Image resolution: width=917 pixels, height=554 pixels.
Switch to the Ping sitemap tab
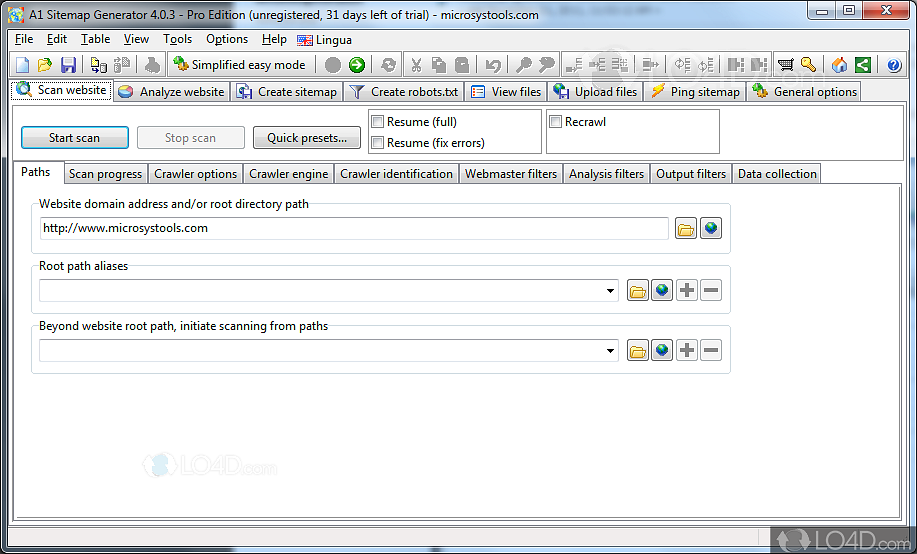coord(695,92)
